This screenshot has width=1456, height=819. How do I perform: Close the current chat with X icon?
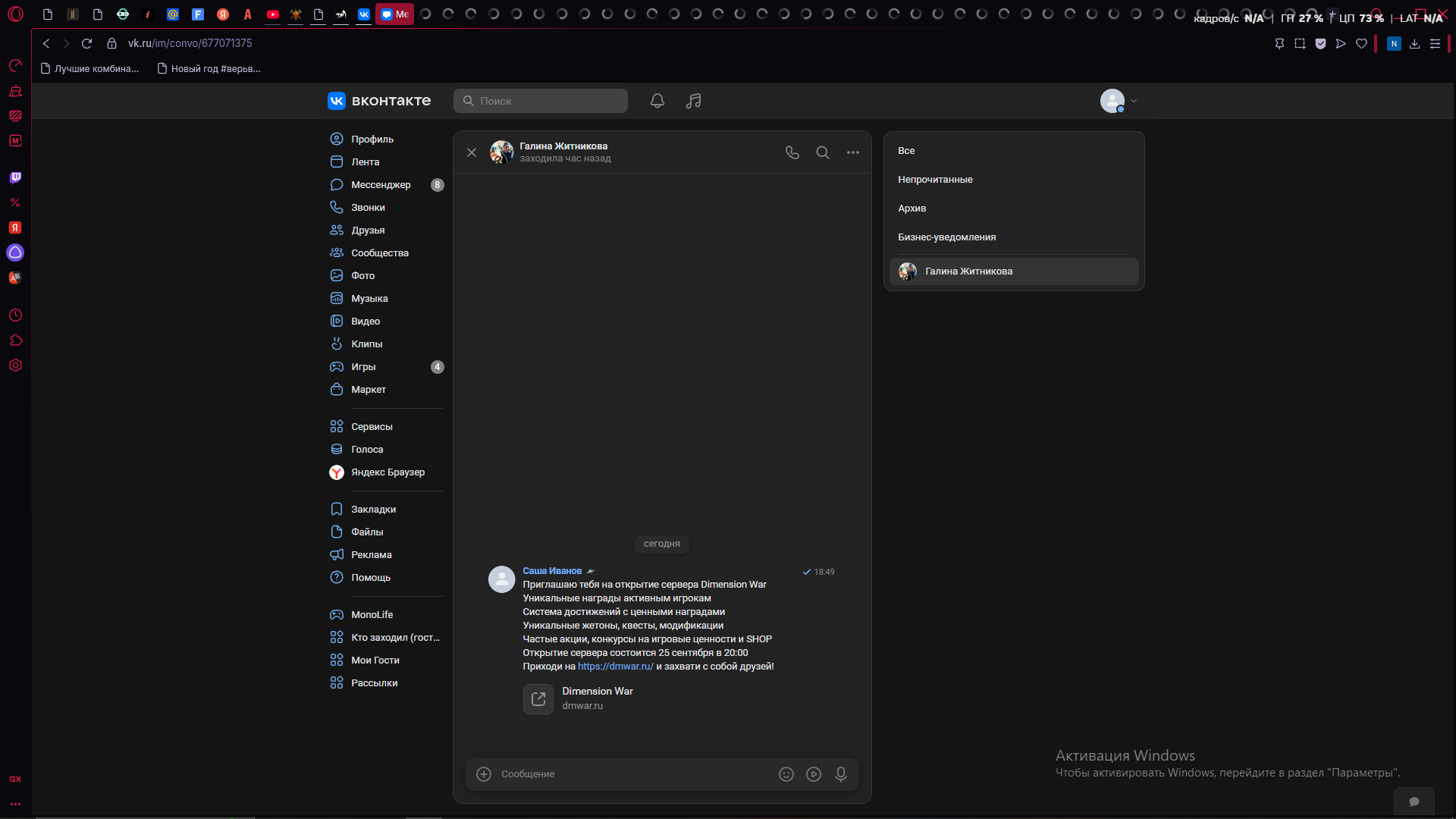click(472, 152)
